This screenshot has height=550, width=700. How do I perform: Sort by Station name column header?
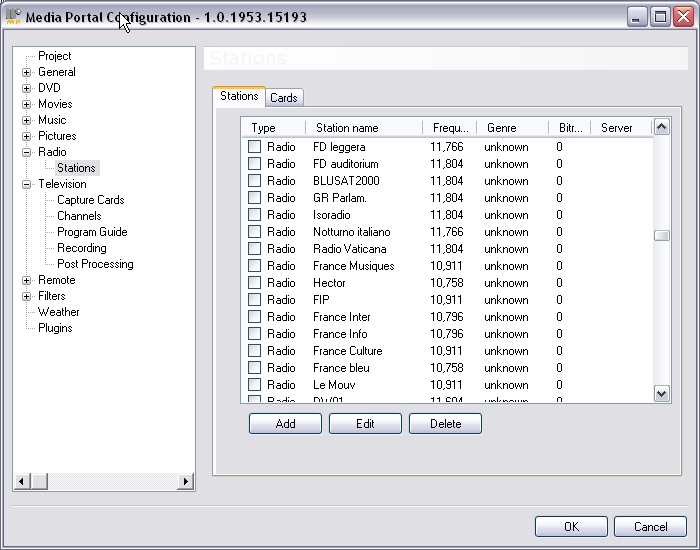364,128
